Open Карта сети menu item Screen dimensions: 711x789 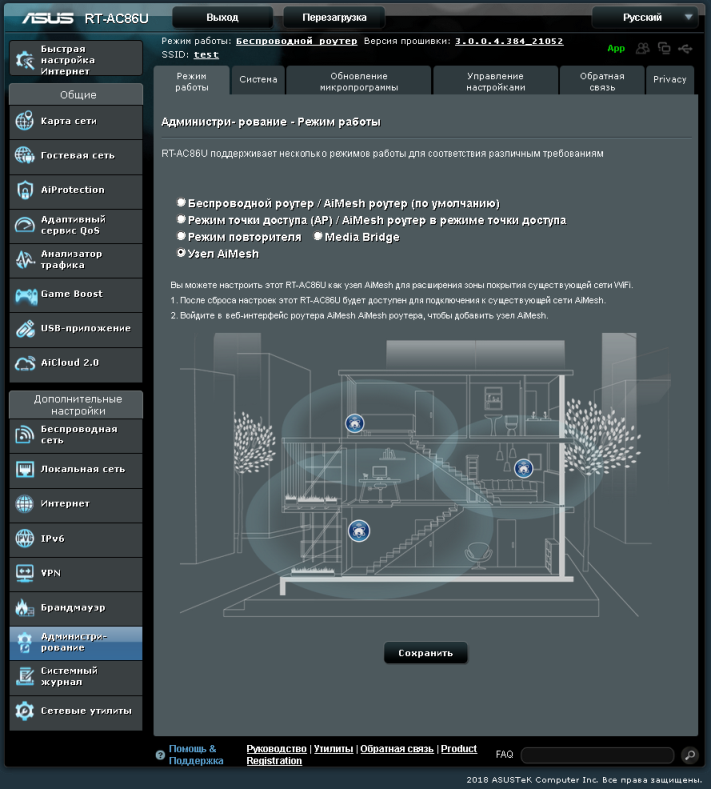[76, 121]
